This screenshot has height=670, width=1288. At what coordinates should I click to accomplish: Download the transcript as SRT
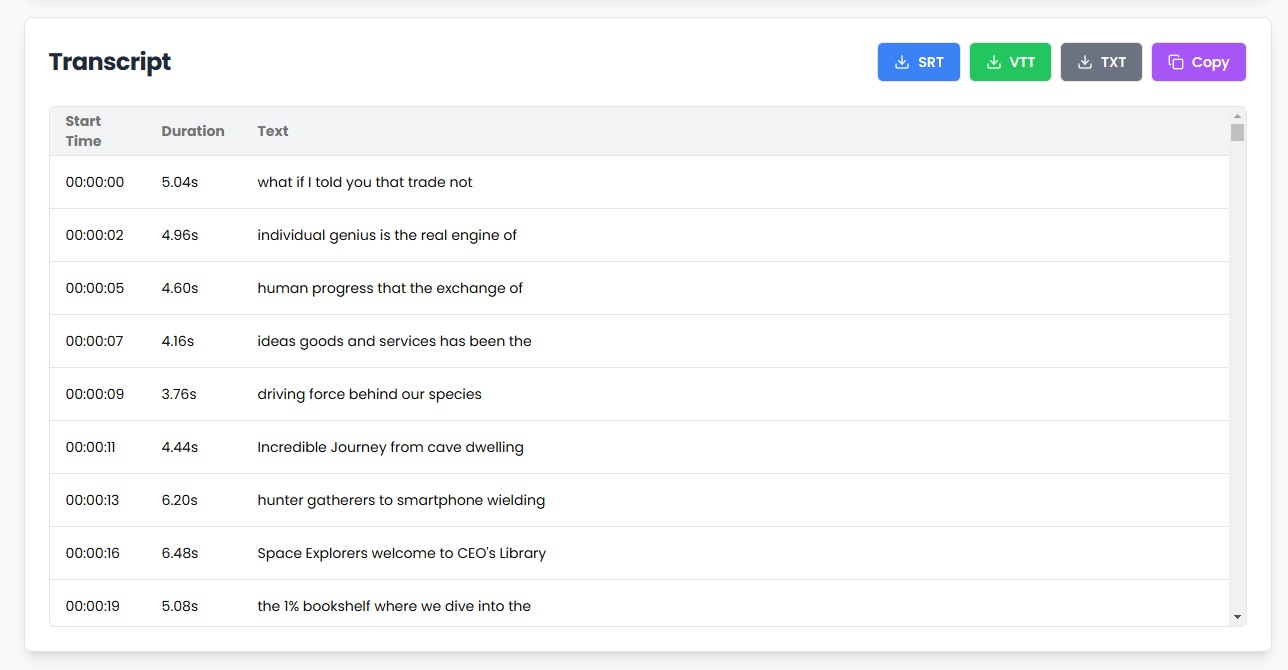[x=919, y=62]
